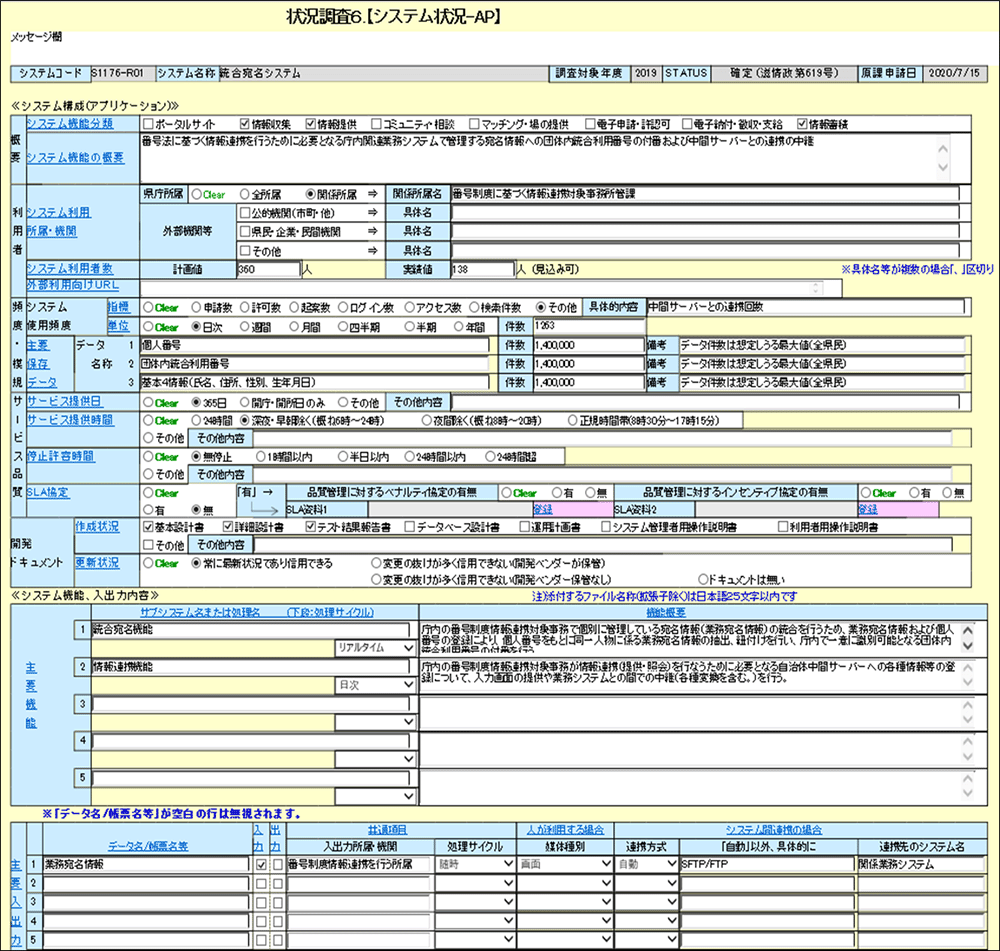Open the 機能概要 header link
Image resolution: width=1000 pixels, height=951 pixels.
click(x=666, y=612)
